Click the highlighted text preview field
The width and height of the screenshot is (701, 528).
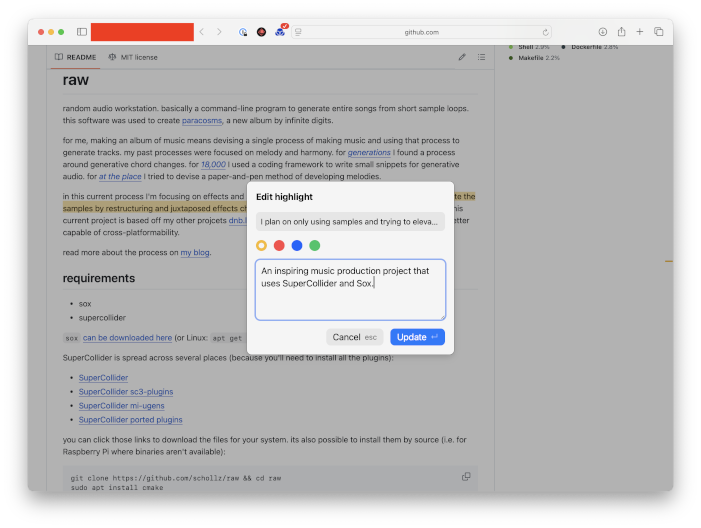(x=350, y=222)
